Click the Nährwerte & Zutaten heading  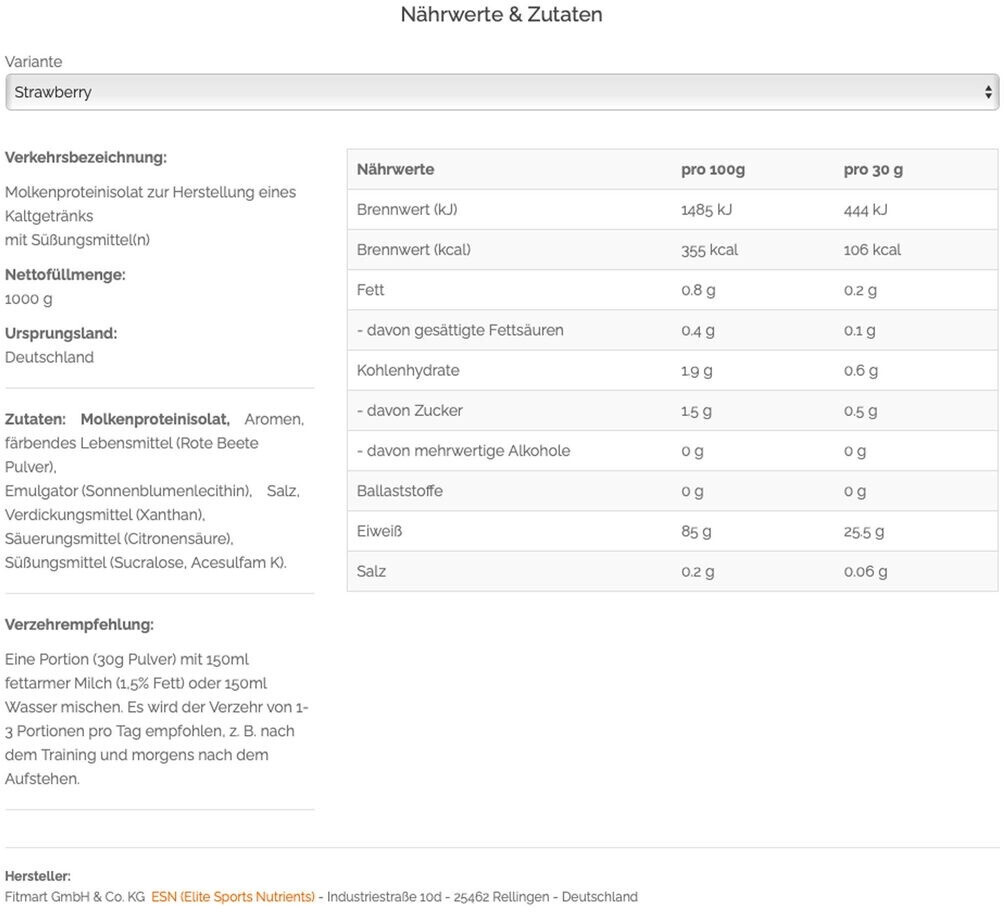tap(501, 15)
